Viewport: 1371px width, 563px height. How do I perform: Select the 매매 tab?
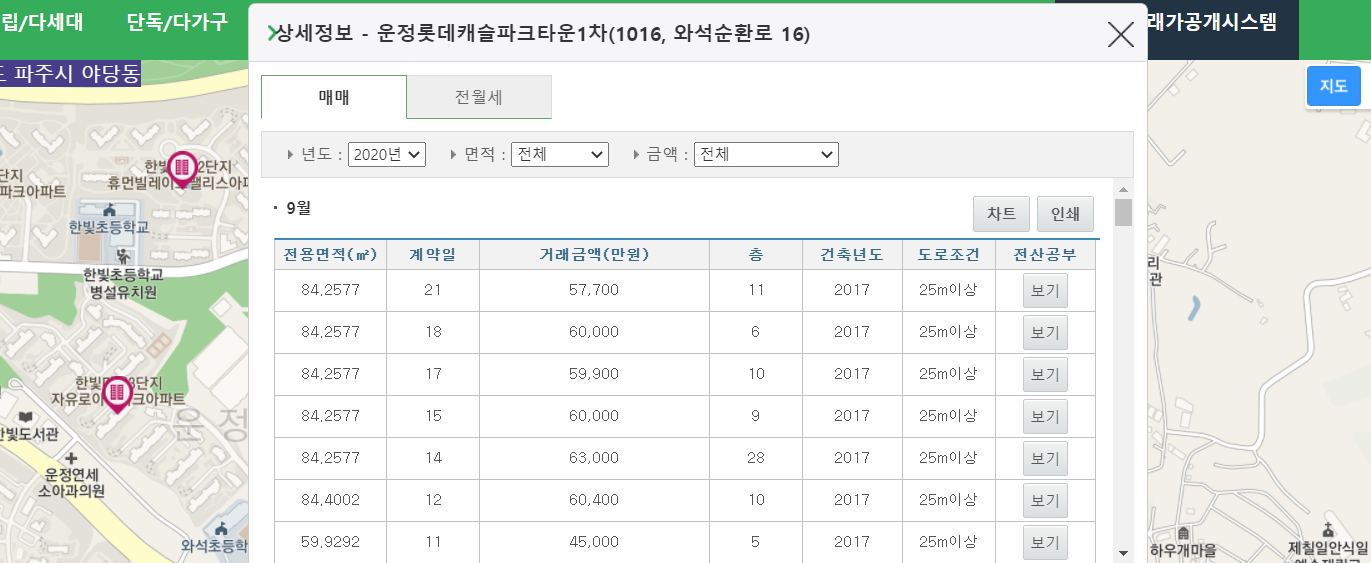coord(334,97)
